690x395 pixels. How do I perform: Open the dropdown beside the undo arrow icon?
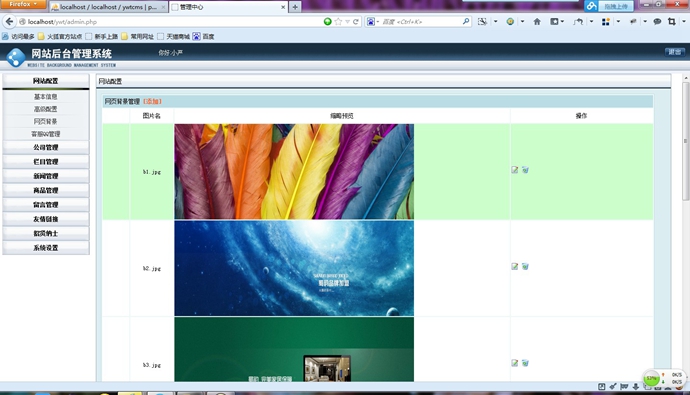click(591, 21)
